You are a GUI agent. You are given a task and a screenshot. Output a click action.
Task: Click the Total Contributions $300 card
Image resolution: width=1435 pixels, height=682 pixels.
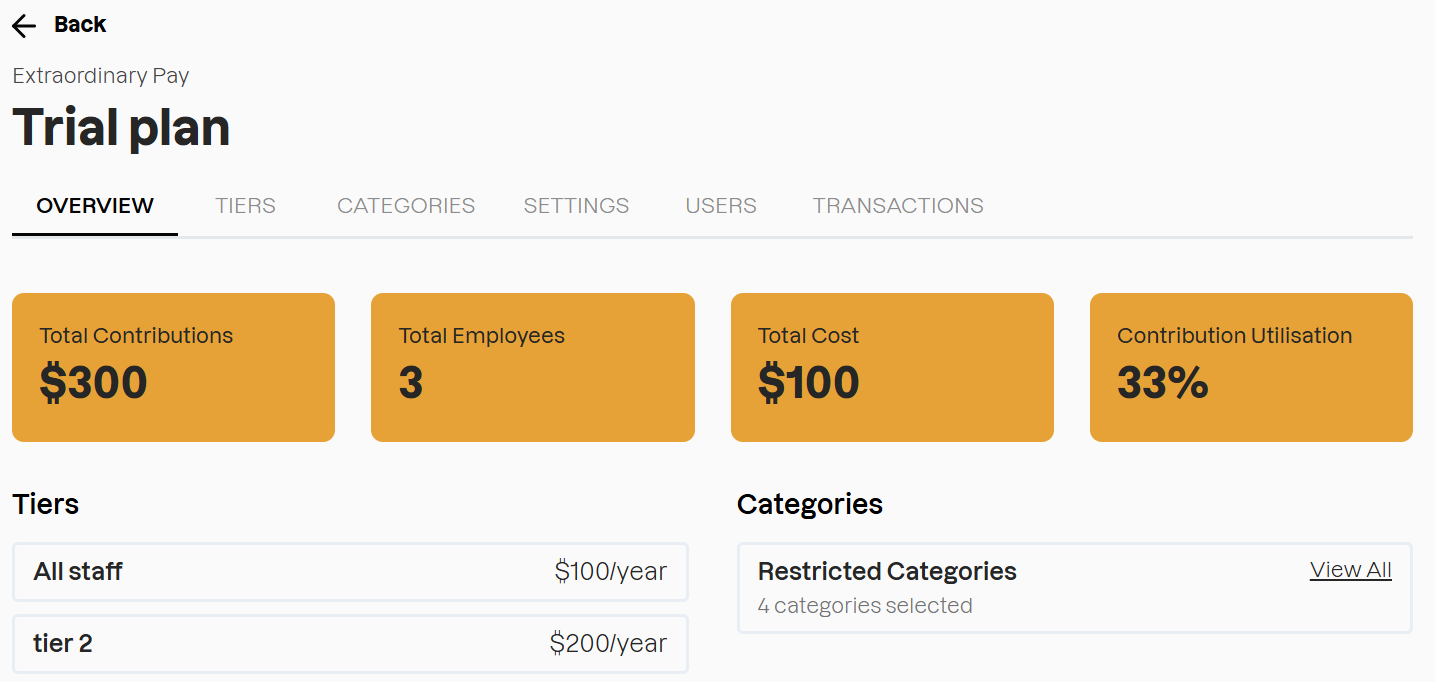[x=173, y=367]
